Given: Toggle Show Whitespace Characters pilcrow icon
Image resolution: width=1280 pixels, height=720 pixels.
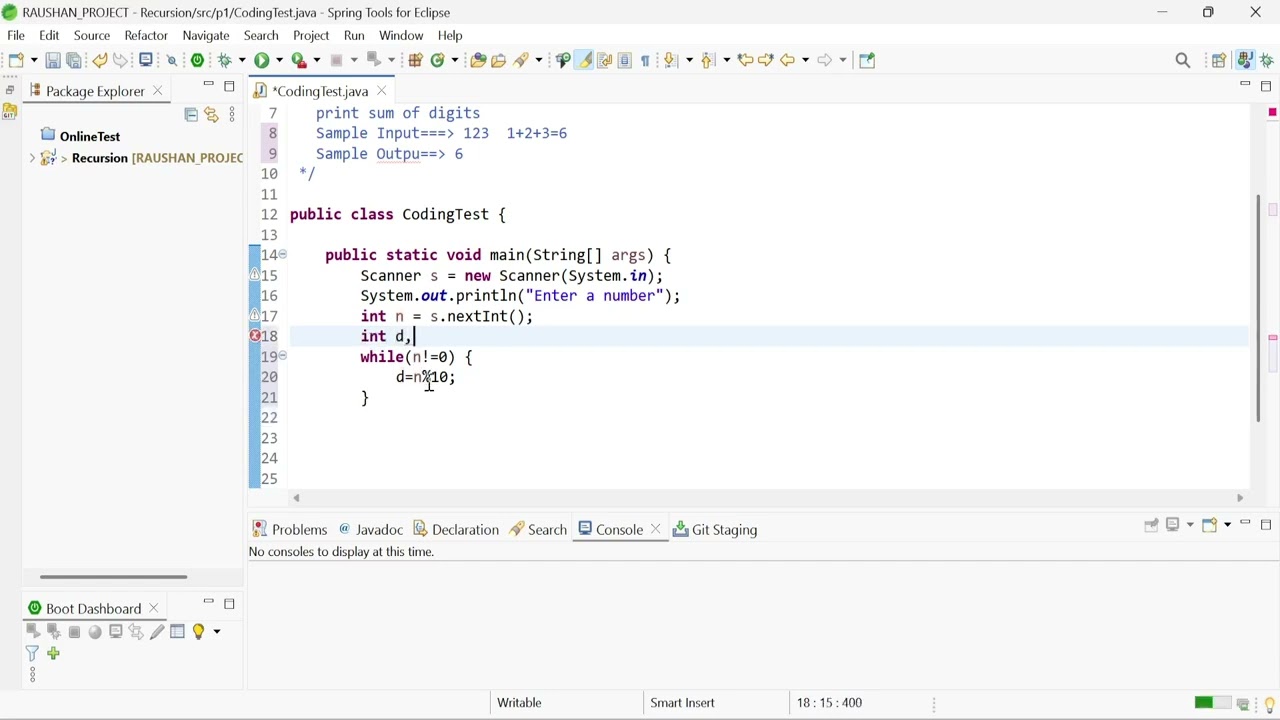Looking at the screenshot, I should (x=645, y=60).
